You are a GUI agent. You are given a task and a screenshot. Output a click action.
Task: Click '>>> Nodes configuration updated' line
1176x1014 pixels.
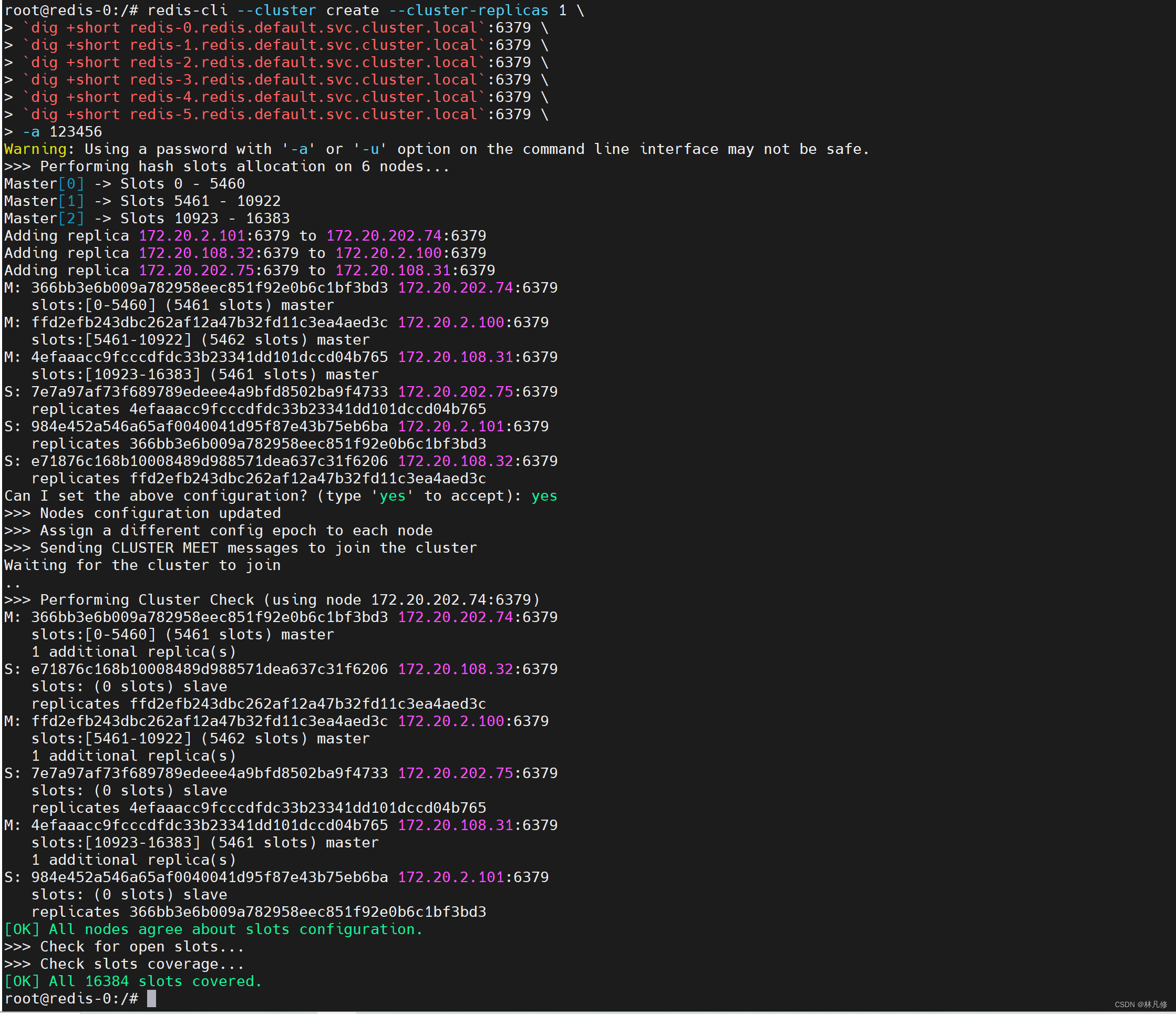(142, 513)
